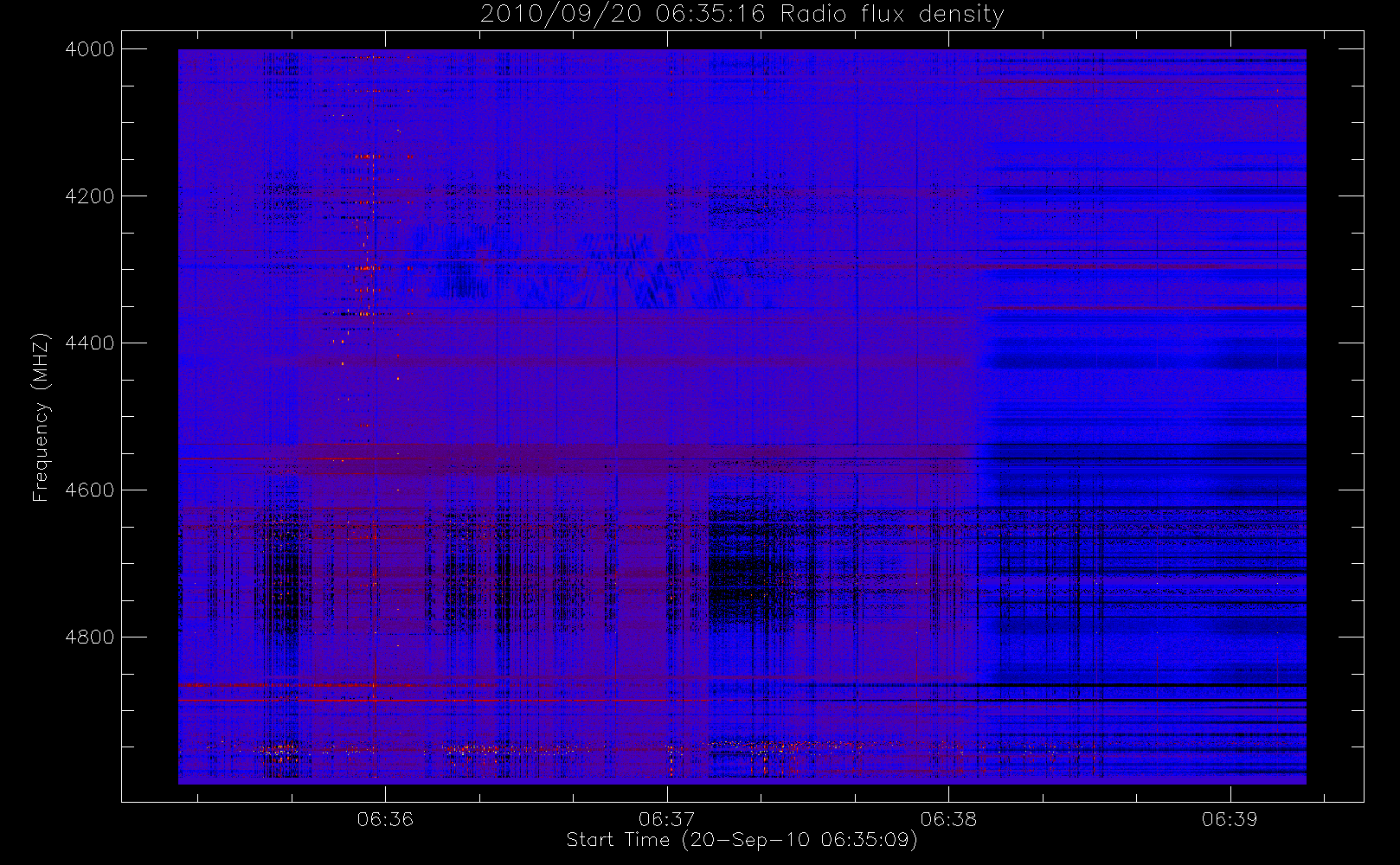Select the 4400 frequency tick label
The image size is (1400, 865).
coord(90,343)
